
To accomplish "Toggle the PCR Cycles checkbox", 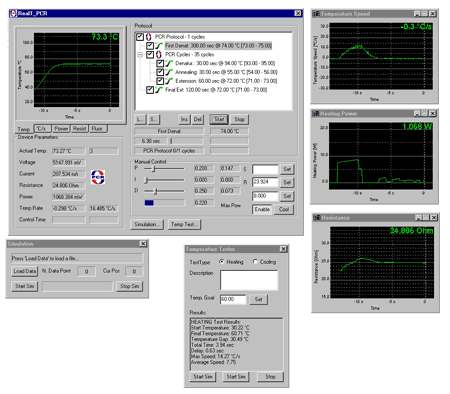I will pyautogui.click(x=150, y=55).
